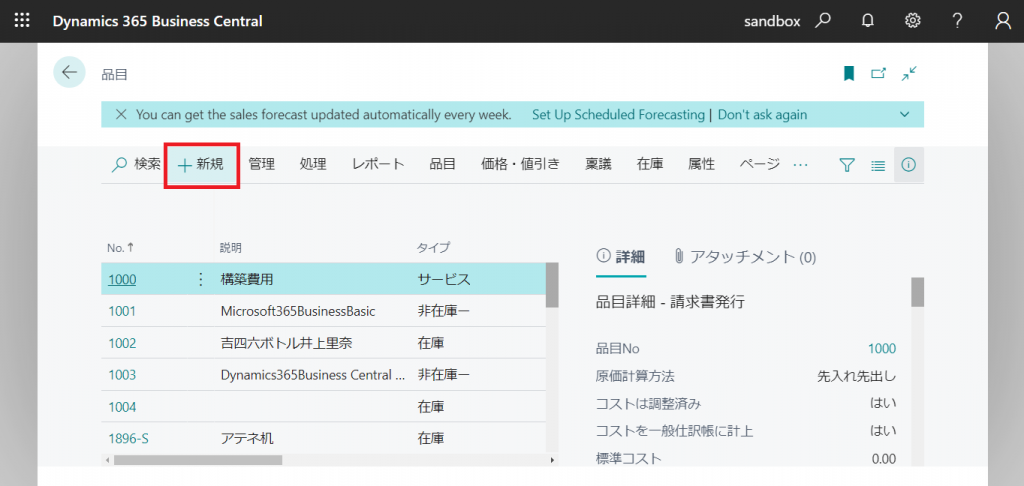Click the タイプ column header
This screenshot has height=486, width=1024.
point(433,248)
